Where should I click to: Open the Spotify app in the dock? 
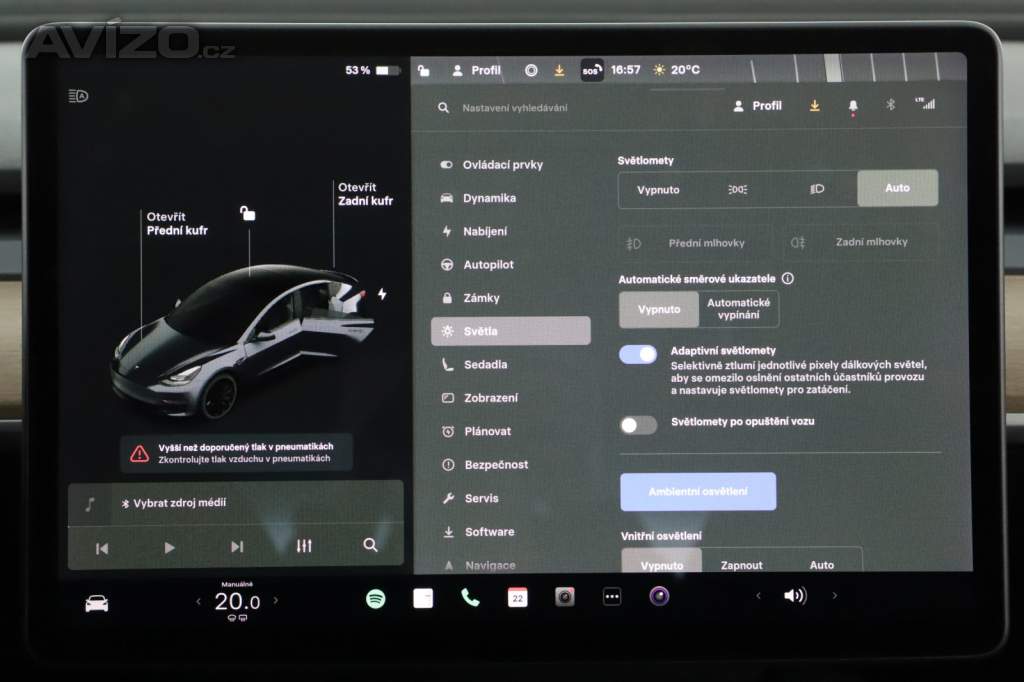pyautogui.click(x=376, y=598)
